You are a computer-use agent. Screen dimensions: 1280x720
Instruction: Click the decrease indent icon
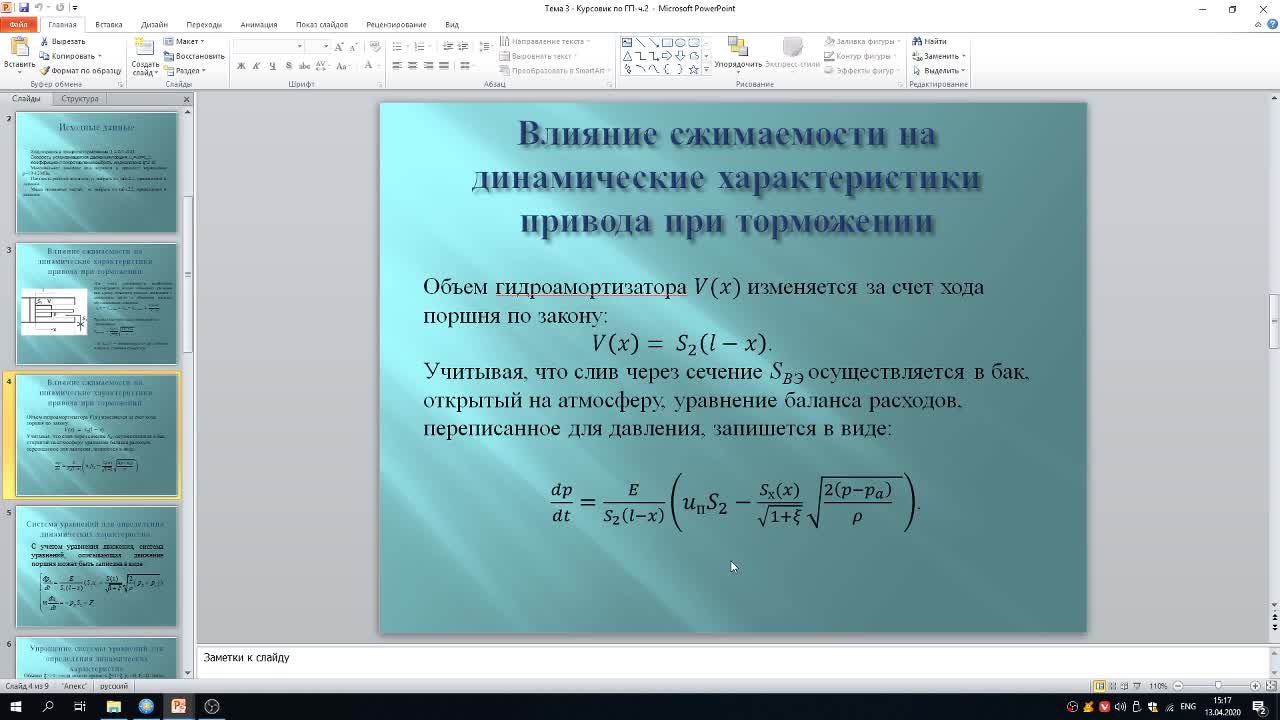click(x=448, y=47)
